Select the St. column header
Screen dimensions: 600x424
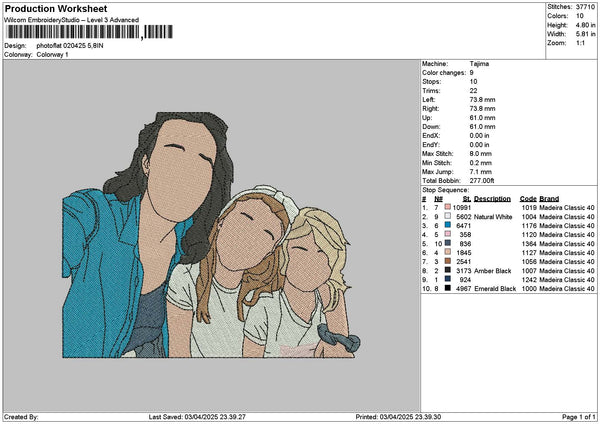467,199
